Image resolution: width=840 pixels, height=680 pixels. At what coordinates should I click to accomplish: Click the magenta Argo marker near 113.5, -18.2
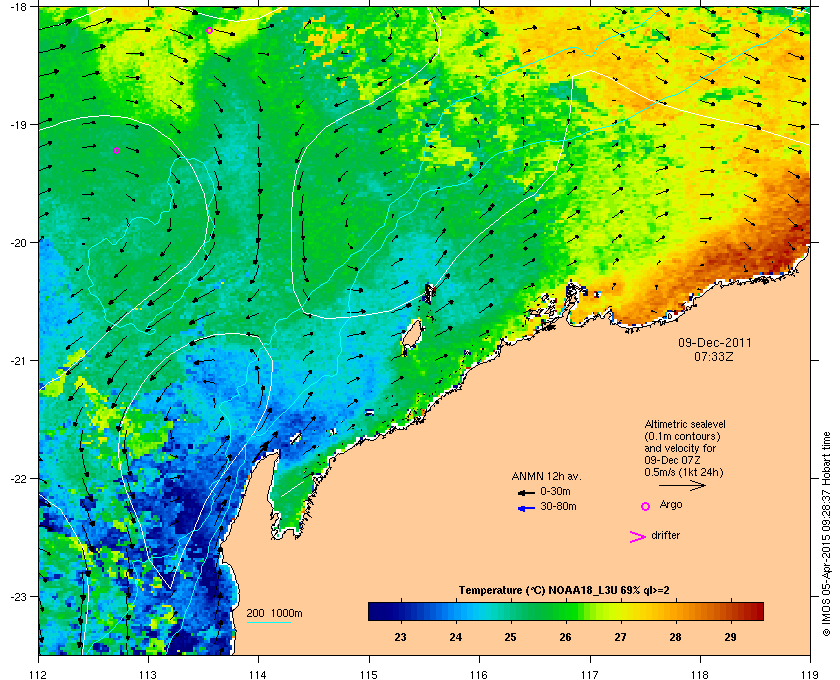pyautogui.click(x=209, y=31)
